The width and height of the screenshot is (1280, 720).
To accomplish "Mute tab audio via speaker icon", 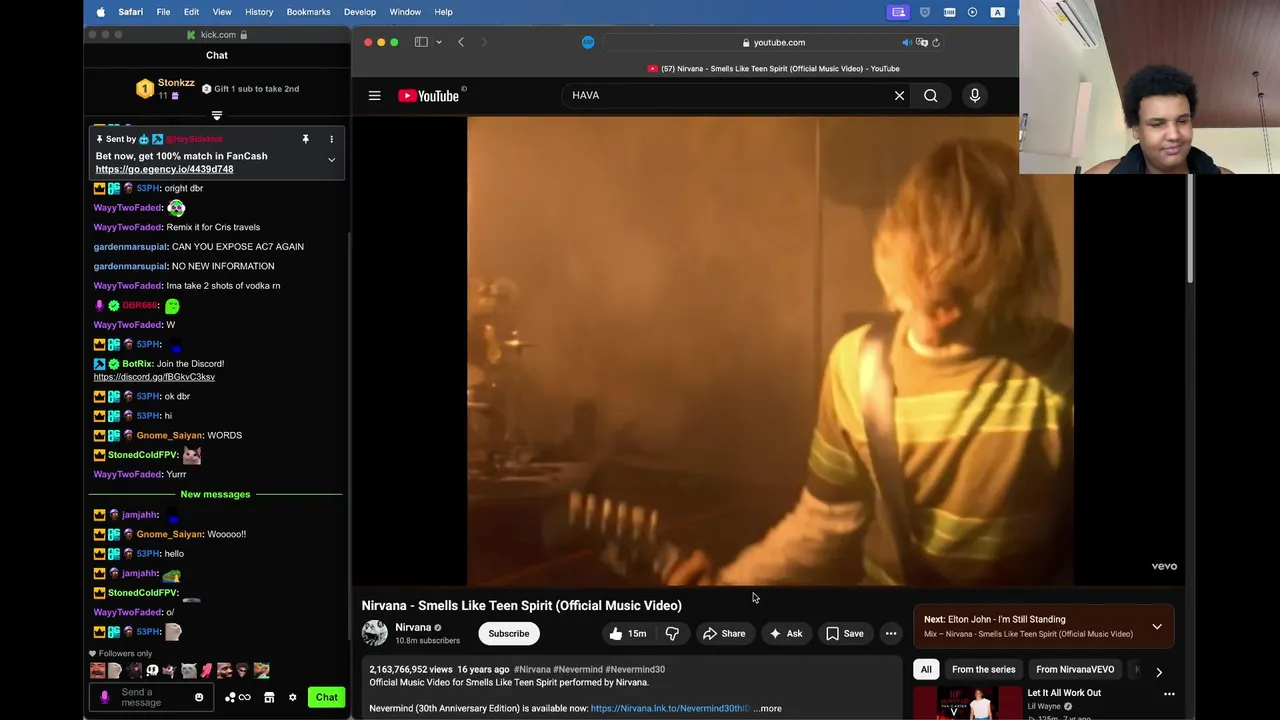I will coord(906,42).
